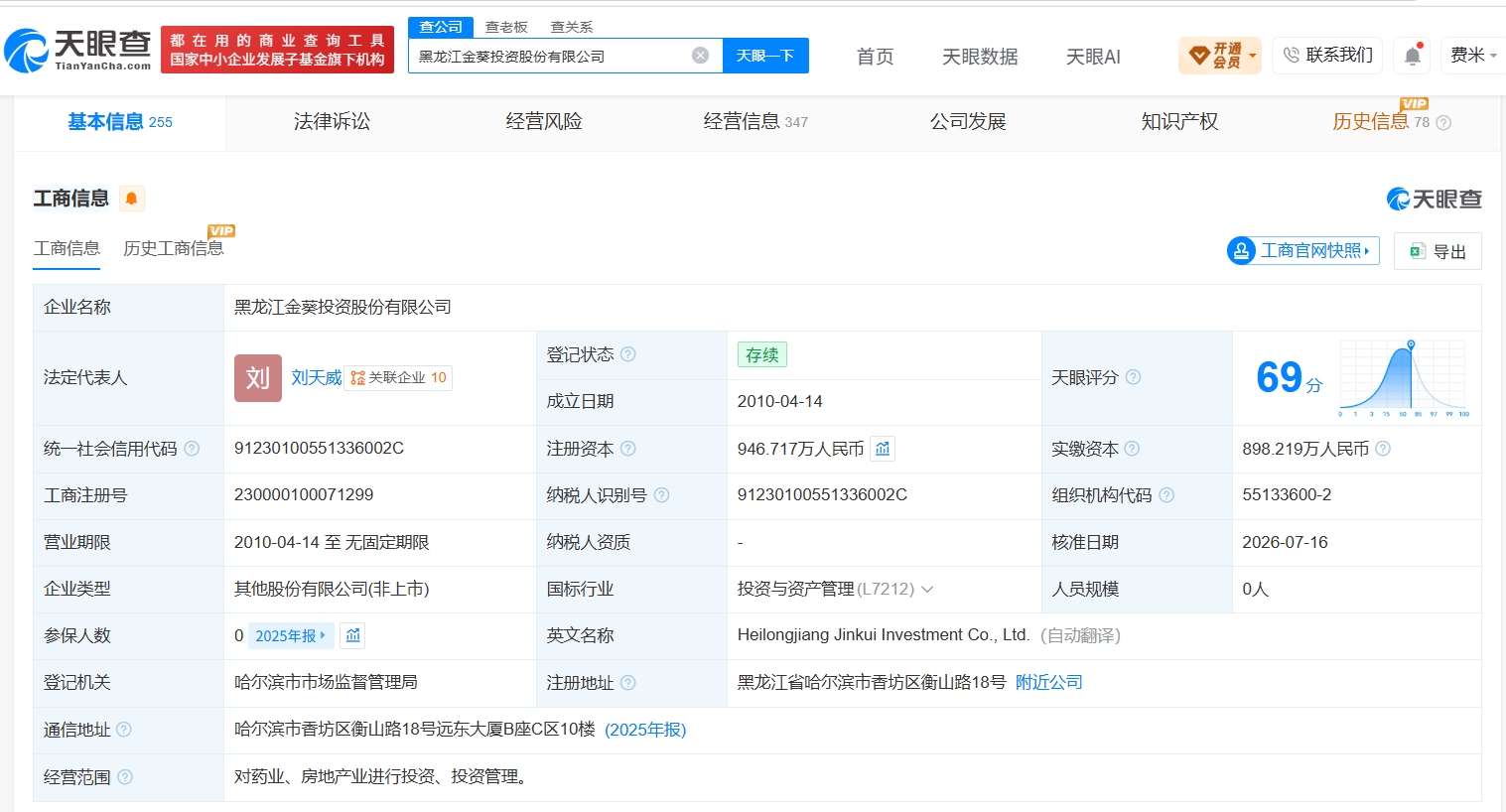Click the orange alert bell beside 工商信息
The height and width of the screenshot is (812, 1506).
pyautogui.click(x=131, y=199)
